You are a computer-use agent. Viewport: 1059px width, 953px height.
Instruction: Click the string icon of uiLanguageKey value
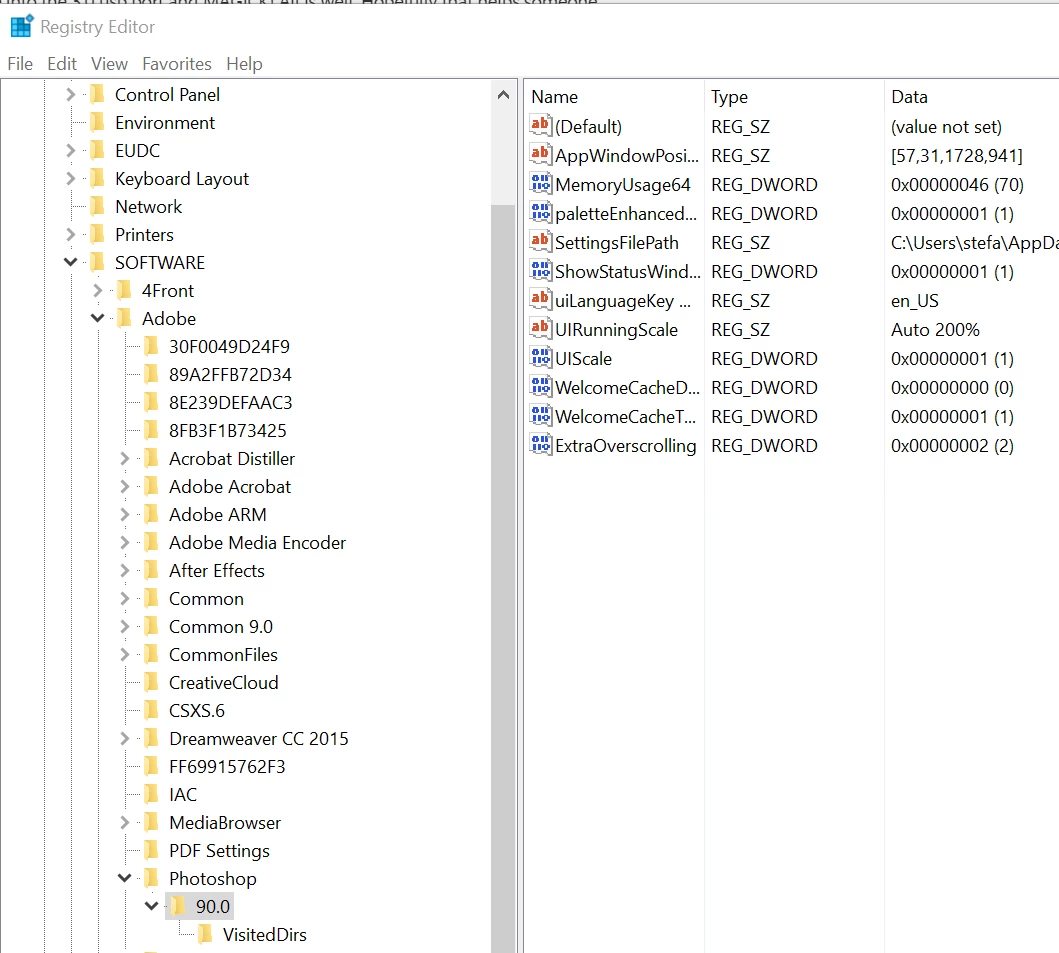coord(541,300)
